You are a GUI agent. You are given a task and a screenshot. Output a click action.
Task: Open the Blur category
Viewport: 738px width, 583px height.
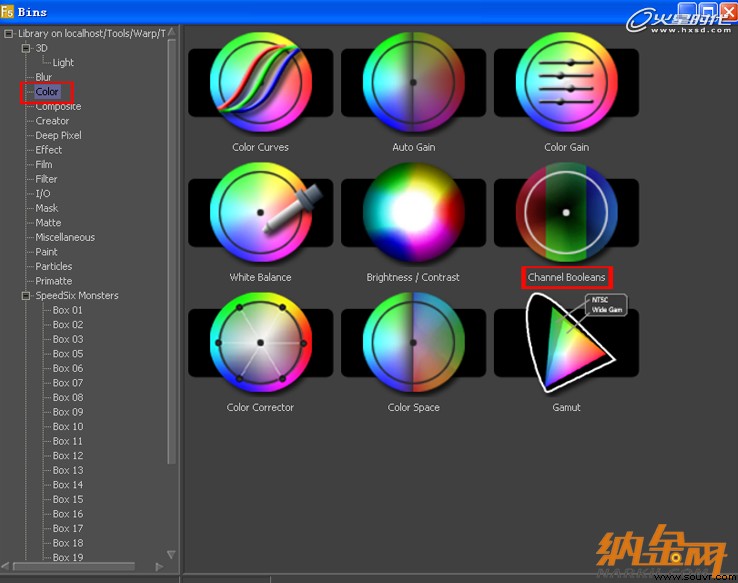[x=43, y=77]
